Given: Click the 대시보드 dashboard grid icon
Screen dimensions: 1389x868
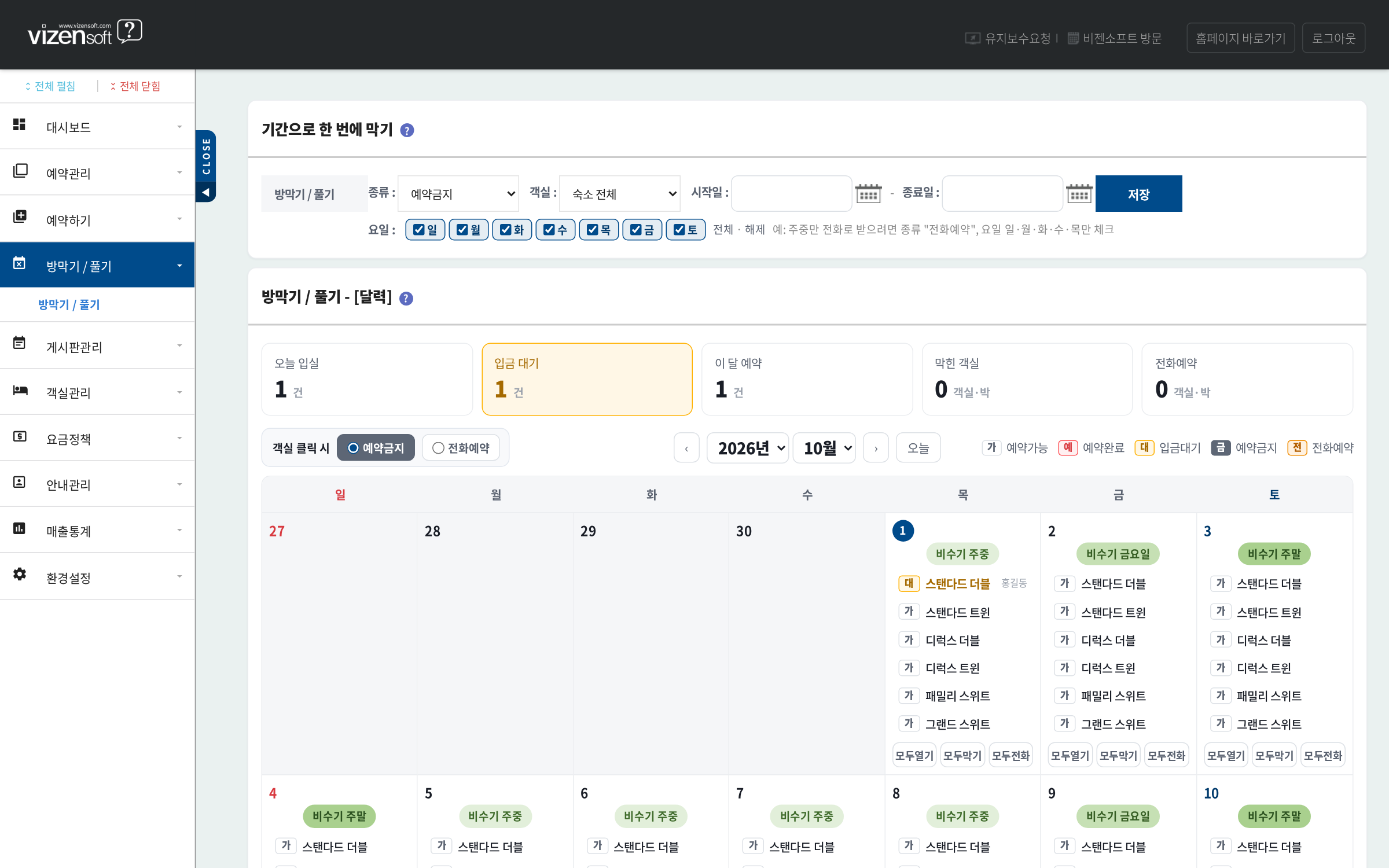Looking at the screenshot, I should coord(19,124).
